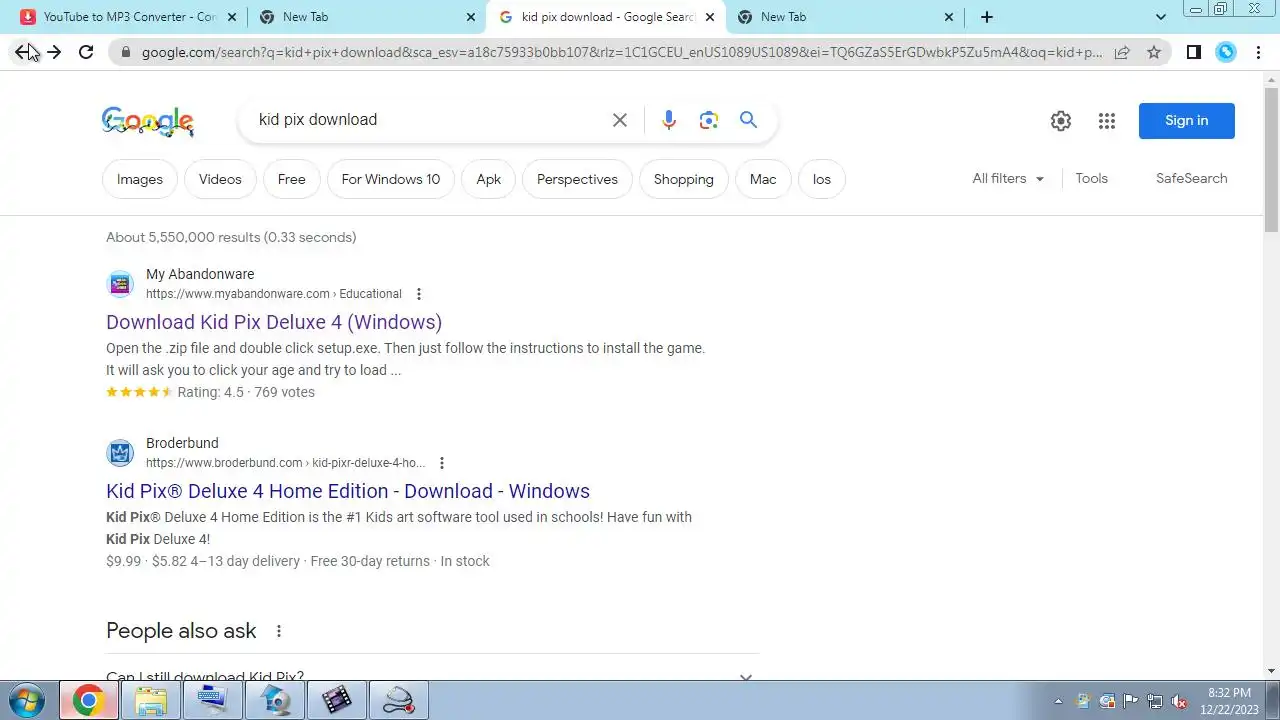This screenshot has height=720, width=1280.
Task: Open options for Broderbund result
Action: 442,463
